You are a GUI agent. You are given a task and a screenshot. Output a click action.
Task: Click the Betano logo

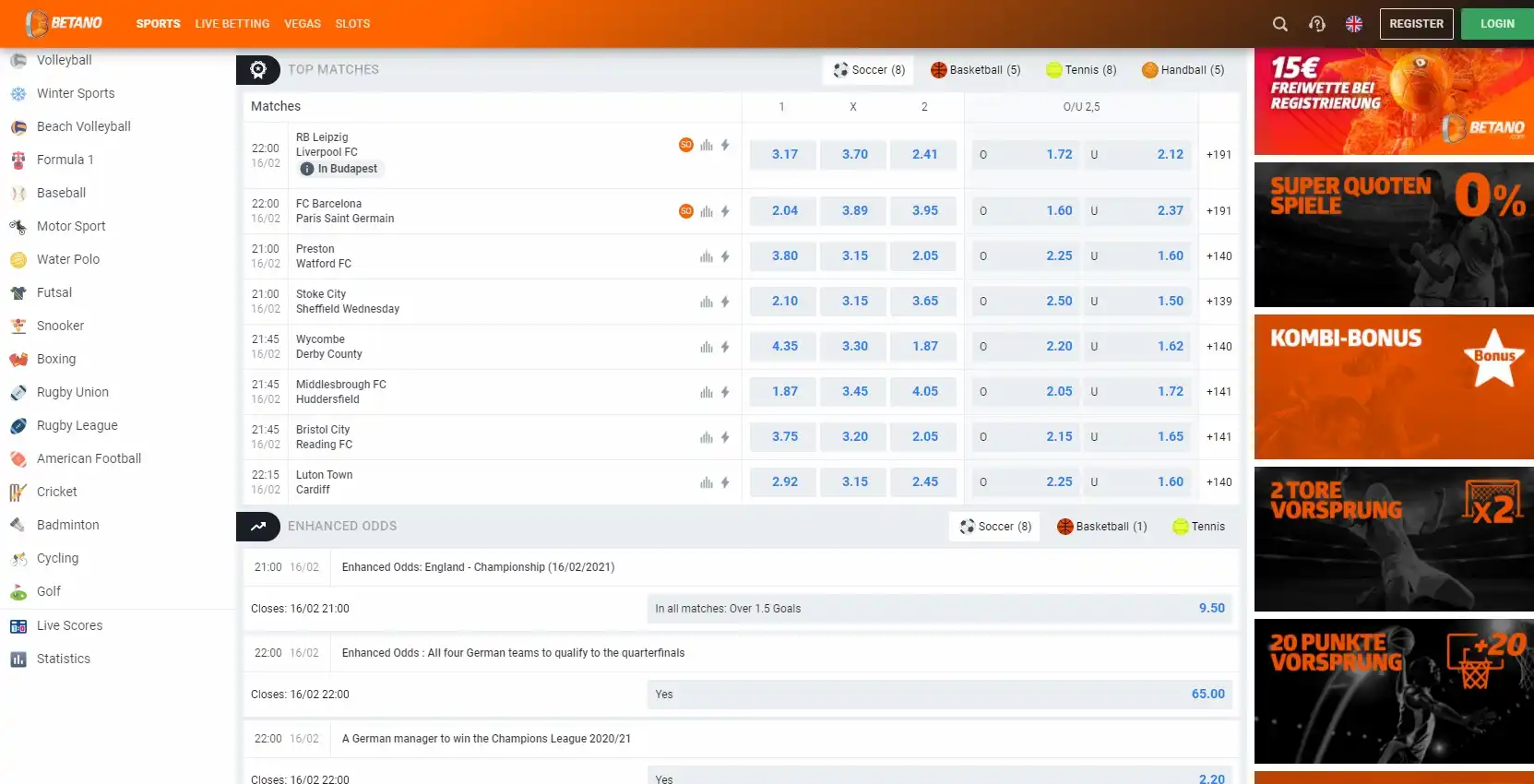[64, 23]
